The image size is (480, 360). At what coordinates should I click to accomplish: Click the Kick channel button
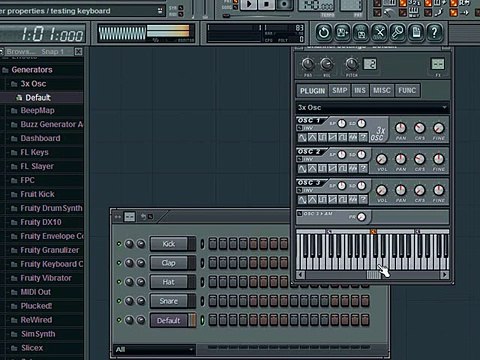pos(169,244)
